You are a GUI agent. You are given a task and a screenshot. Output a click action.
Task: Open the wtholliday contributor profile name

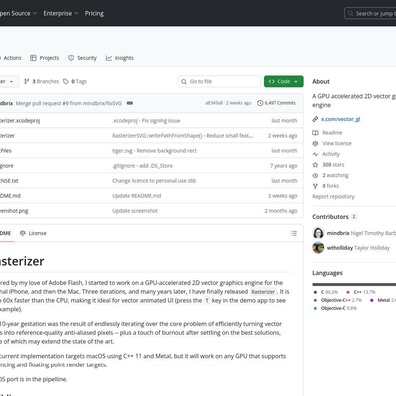click(x=340, y=248)
